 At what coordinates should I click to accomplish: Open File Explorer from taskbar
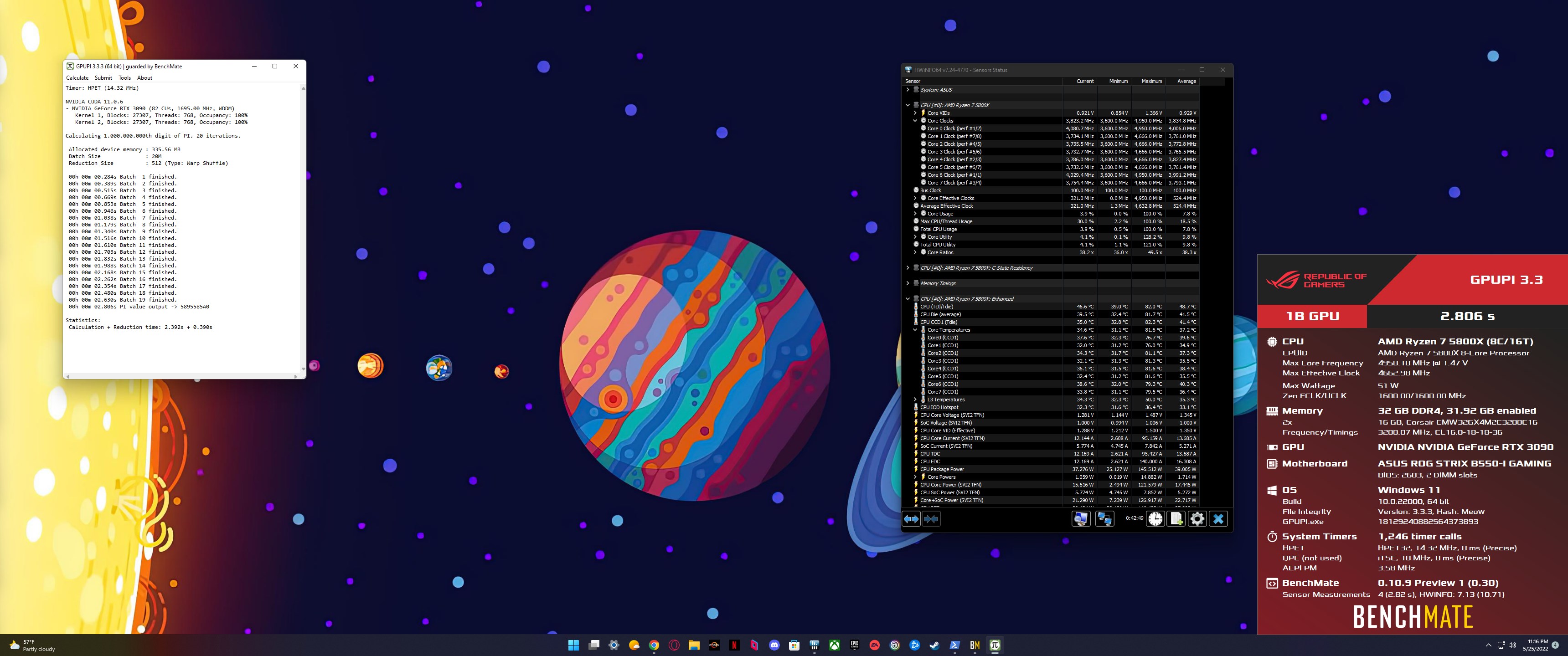point(694,645)
